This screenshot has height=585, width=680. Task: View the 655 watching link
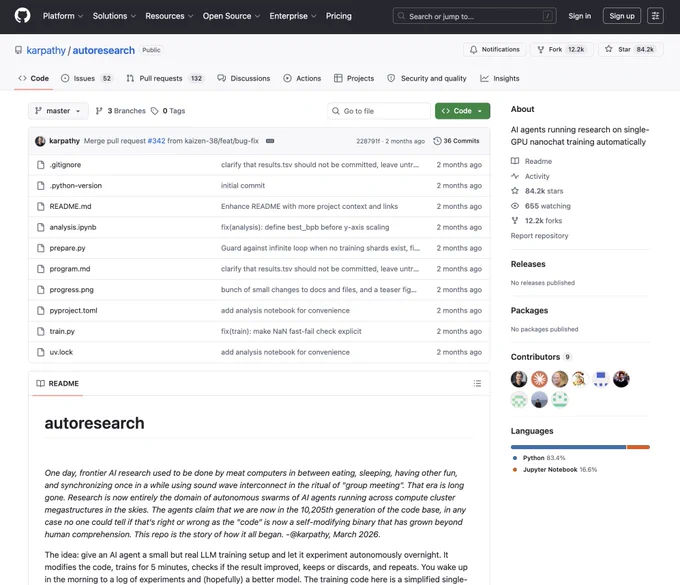(x=548, y=206)
